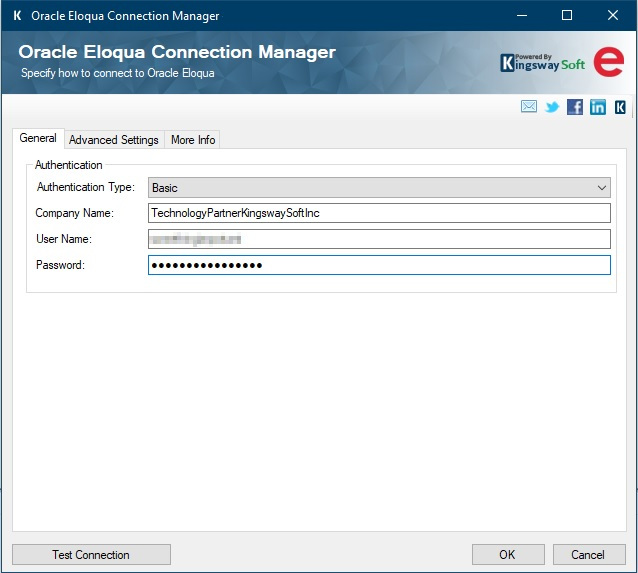
Task: Focus the Password field
Action: coord(379,265)
